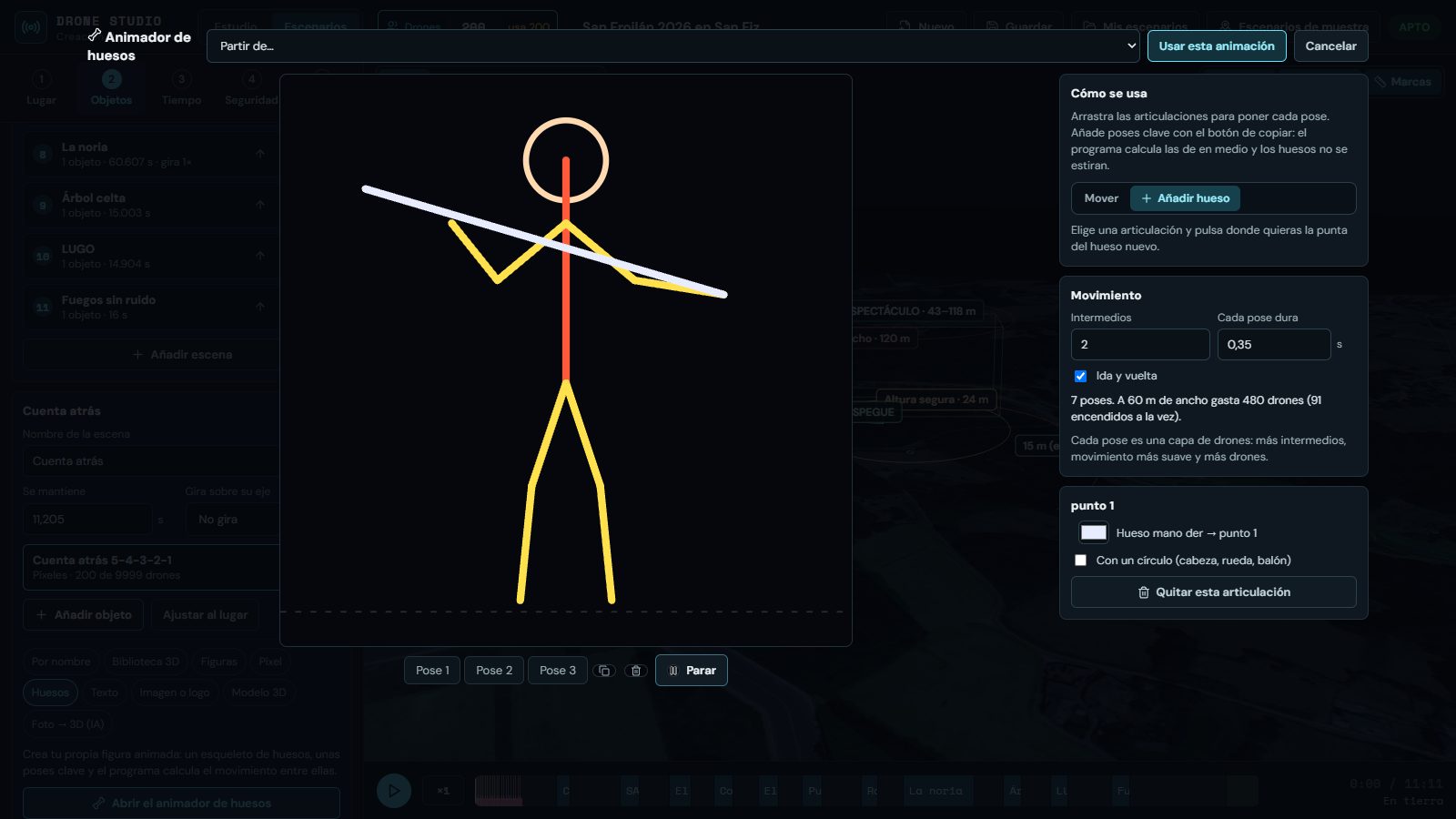Select the Pose 3 tab

pos(558,671)
